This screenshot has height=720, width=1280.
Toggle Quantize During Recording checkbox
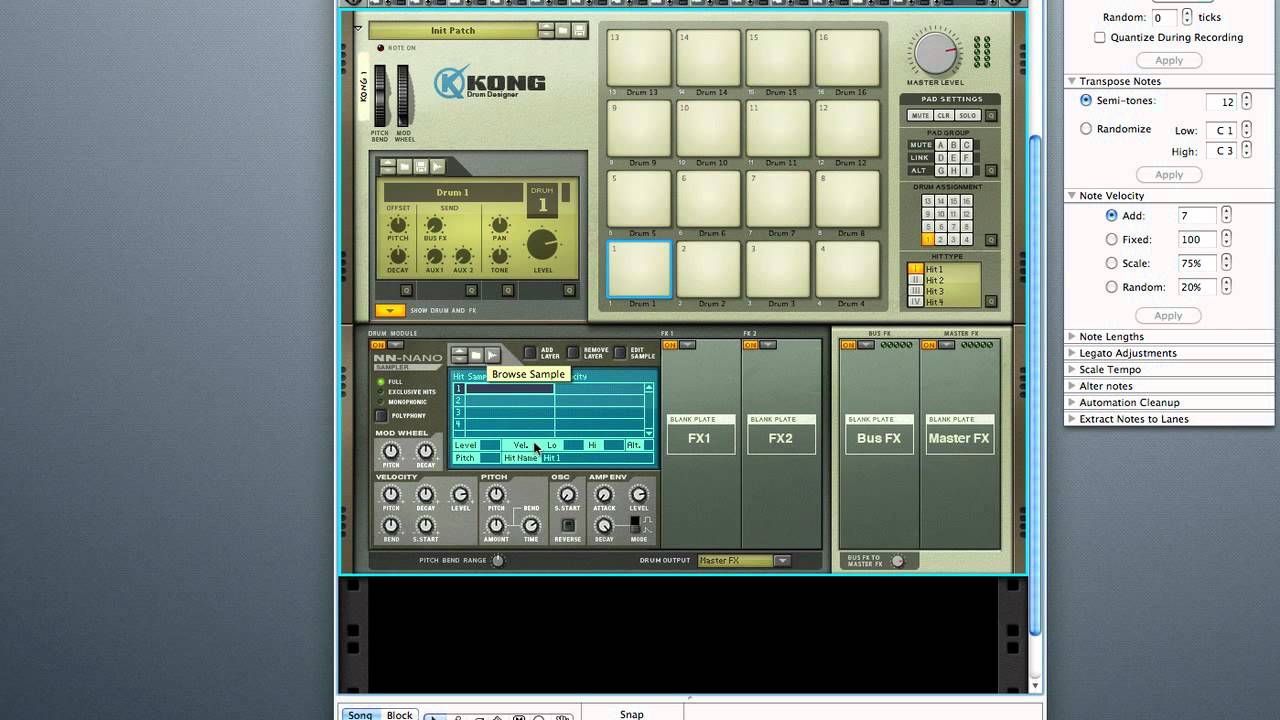[x=1100, y=38]
